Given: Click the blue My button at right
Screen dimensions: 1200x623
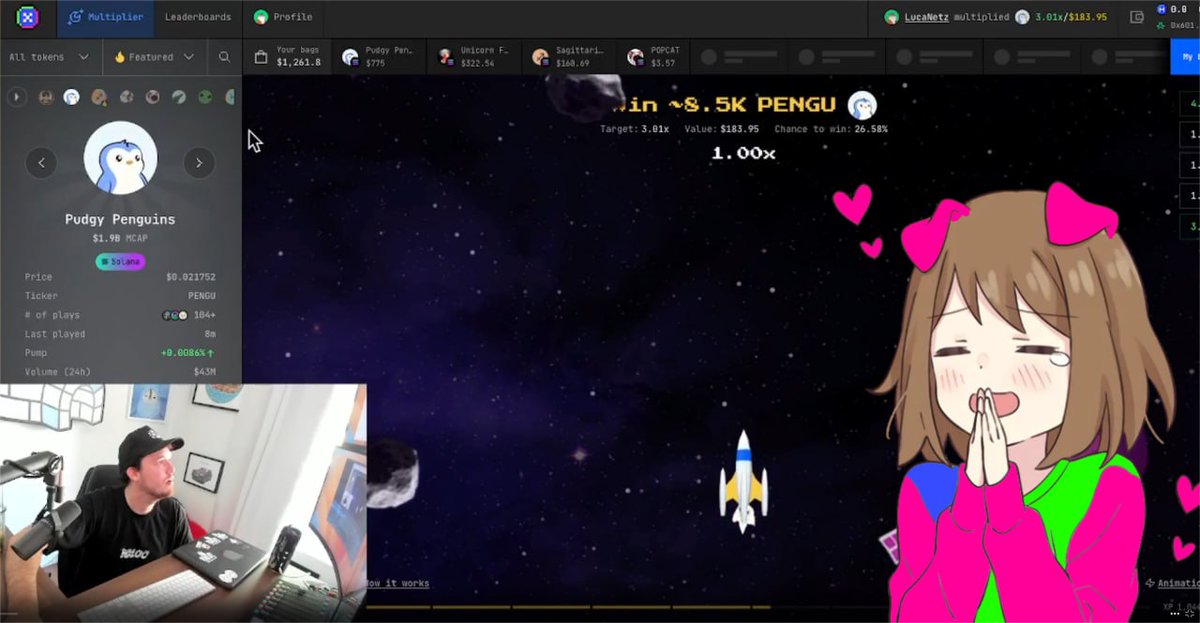Looking at the screenshot, I should 1186,57.
